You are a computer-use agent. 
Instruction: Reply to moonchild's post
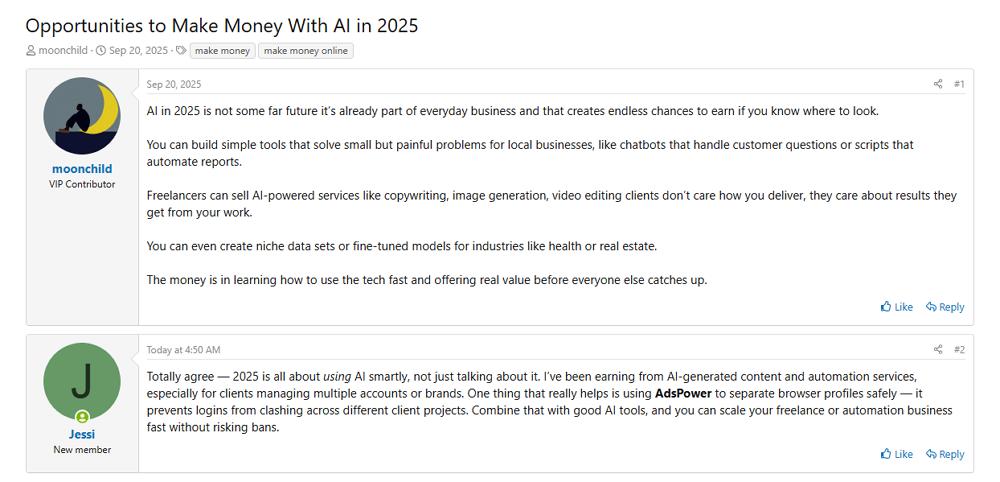click(945, 307)
